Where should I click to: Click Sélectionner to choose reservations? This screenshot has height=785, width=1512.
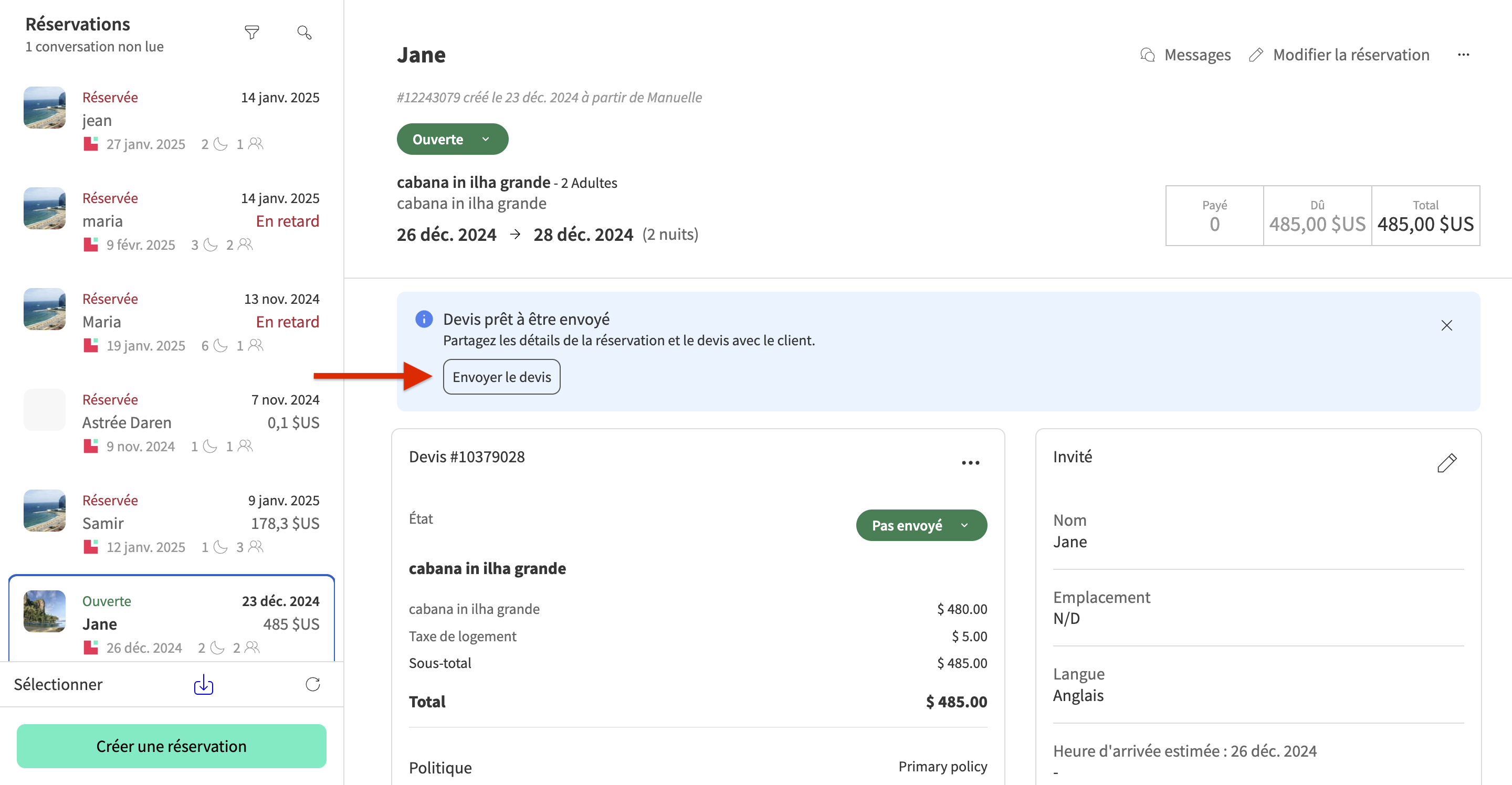tap(58, 684)
